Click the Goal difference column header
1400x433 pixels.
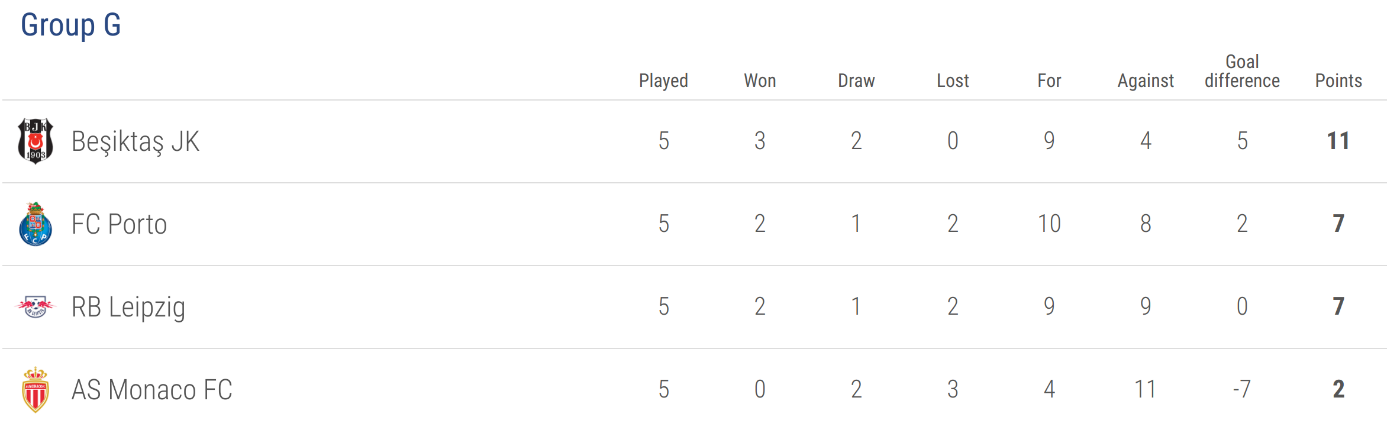(x=1242, y=71)
